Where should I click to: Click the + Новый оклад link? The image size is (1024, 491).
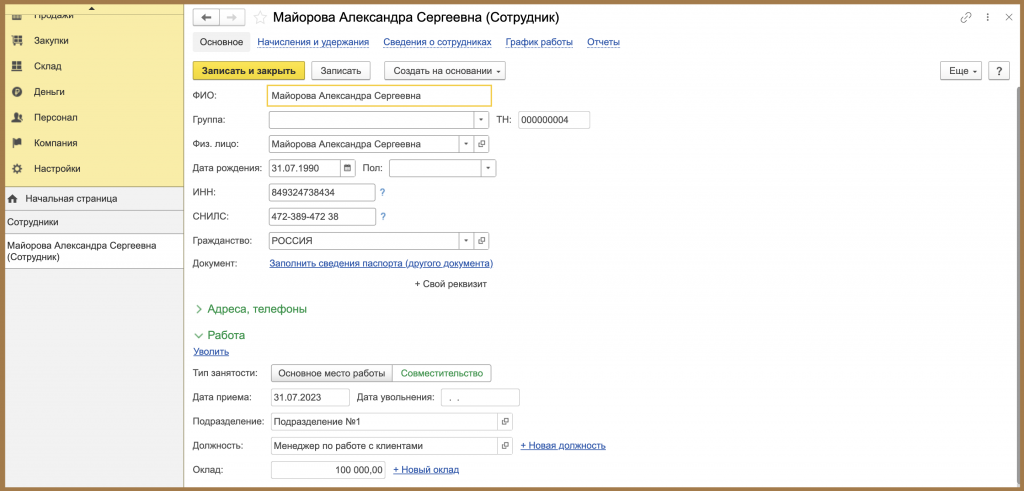(x=426, y=470)
